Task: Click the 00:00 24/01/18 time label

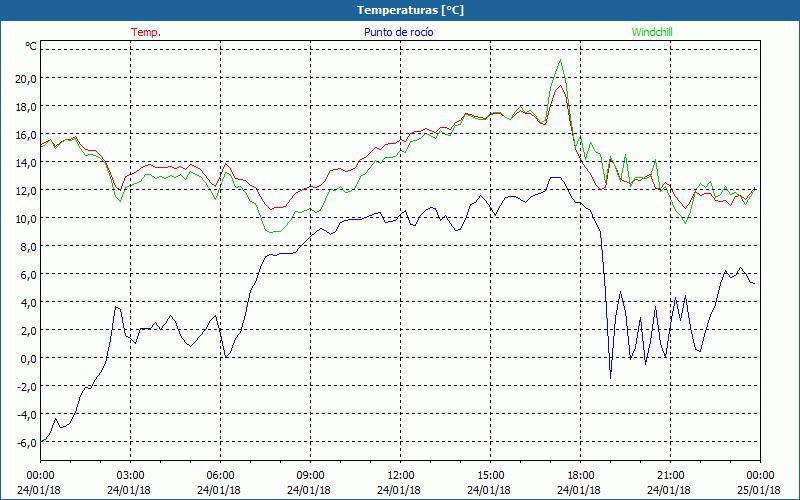Action: click(39, 483)
